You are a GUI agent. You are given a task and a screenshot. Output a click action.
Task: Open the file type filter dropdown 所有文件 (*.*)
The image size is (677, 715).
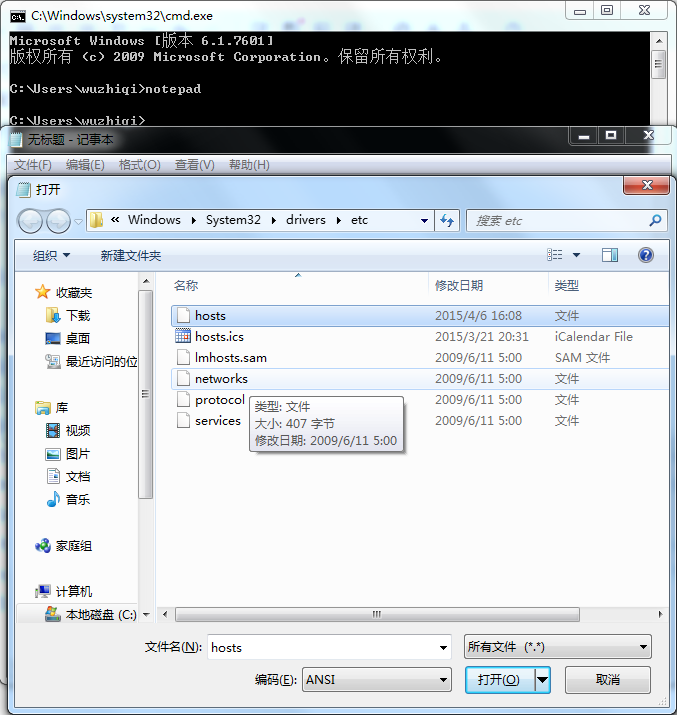tap(558, 647)
